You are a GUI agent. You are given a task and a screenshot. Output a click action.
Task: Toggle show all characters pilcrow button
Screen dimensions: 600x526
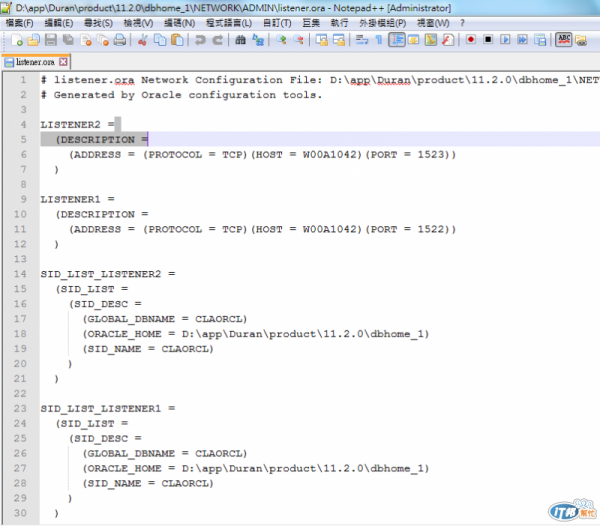click(x=379, y=40)
